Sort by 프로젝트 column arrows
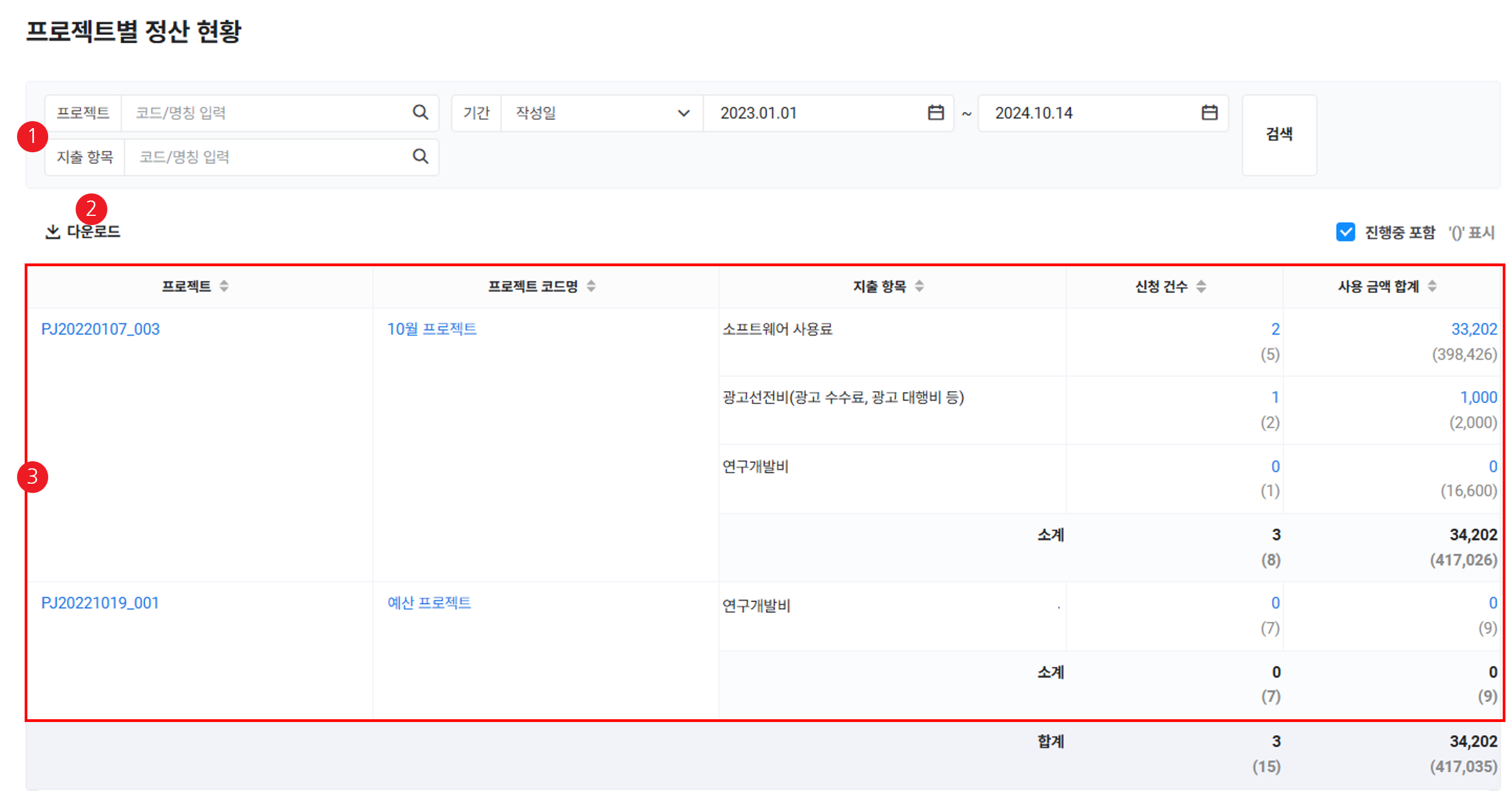The width and height of the screenshot is (1512, 791). 224,286
